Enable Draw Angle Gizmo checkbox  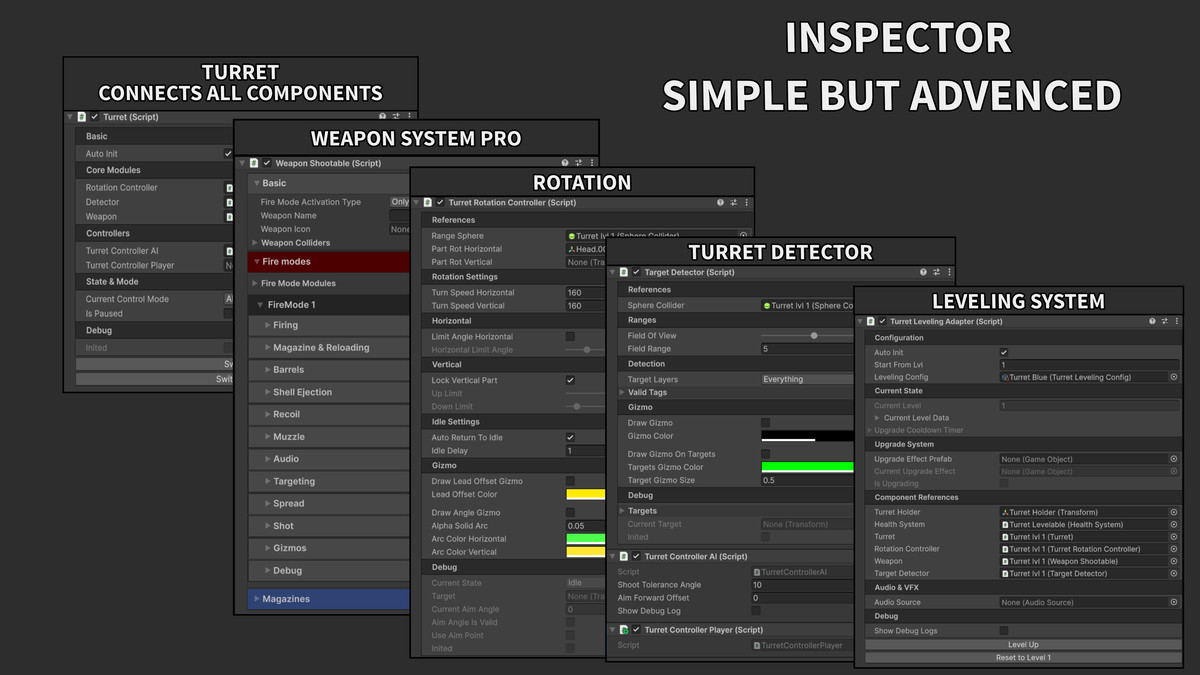570,513
